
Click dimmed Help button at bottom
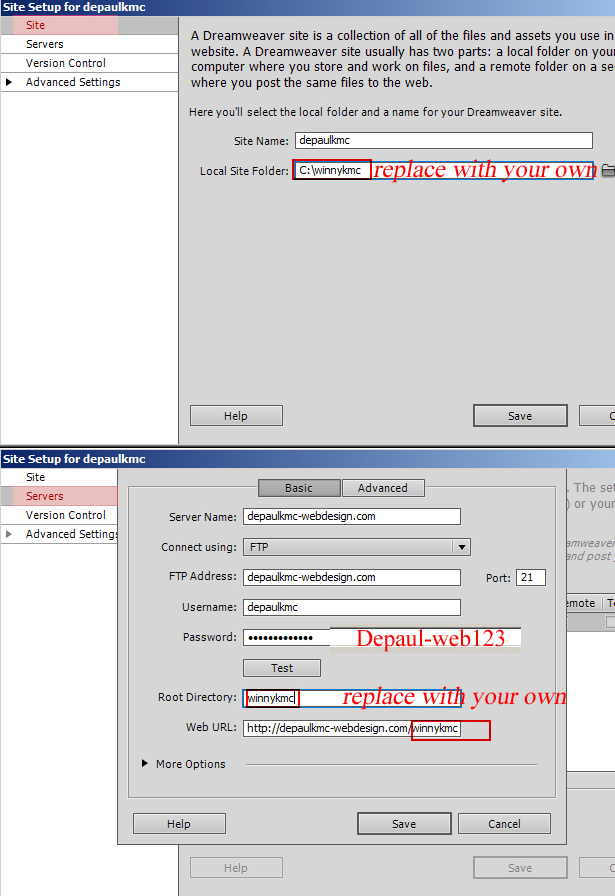[236, 868]
